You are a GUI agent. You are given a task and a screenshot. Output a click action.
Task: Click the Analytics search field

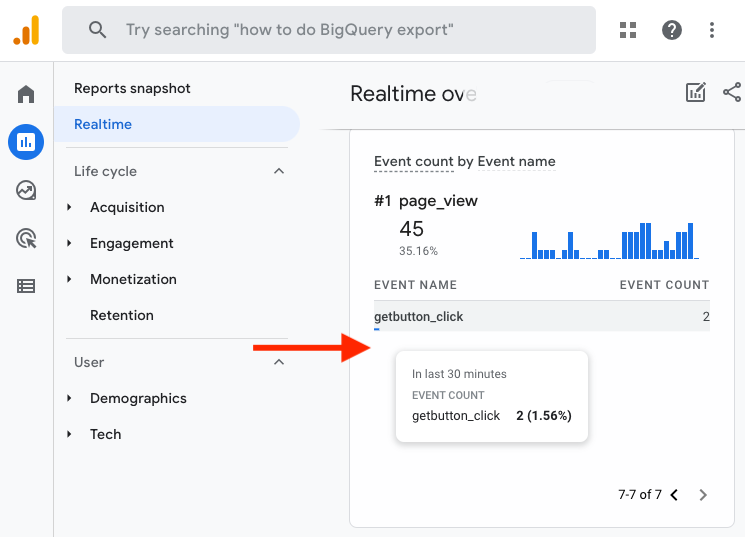[x=330, y=30]
